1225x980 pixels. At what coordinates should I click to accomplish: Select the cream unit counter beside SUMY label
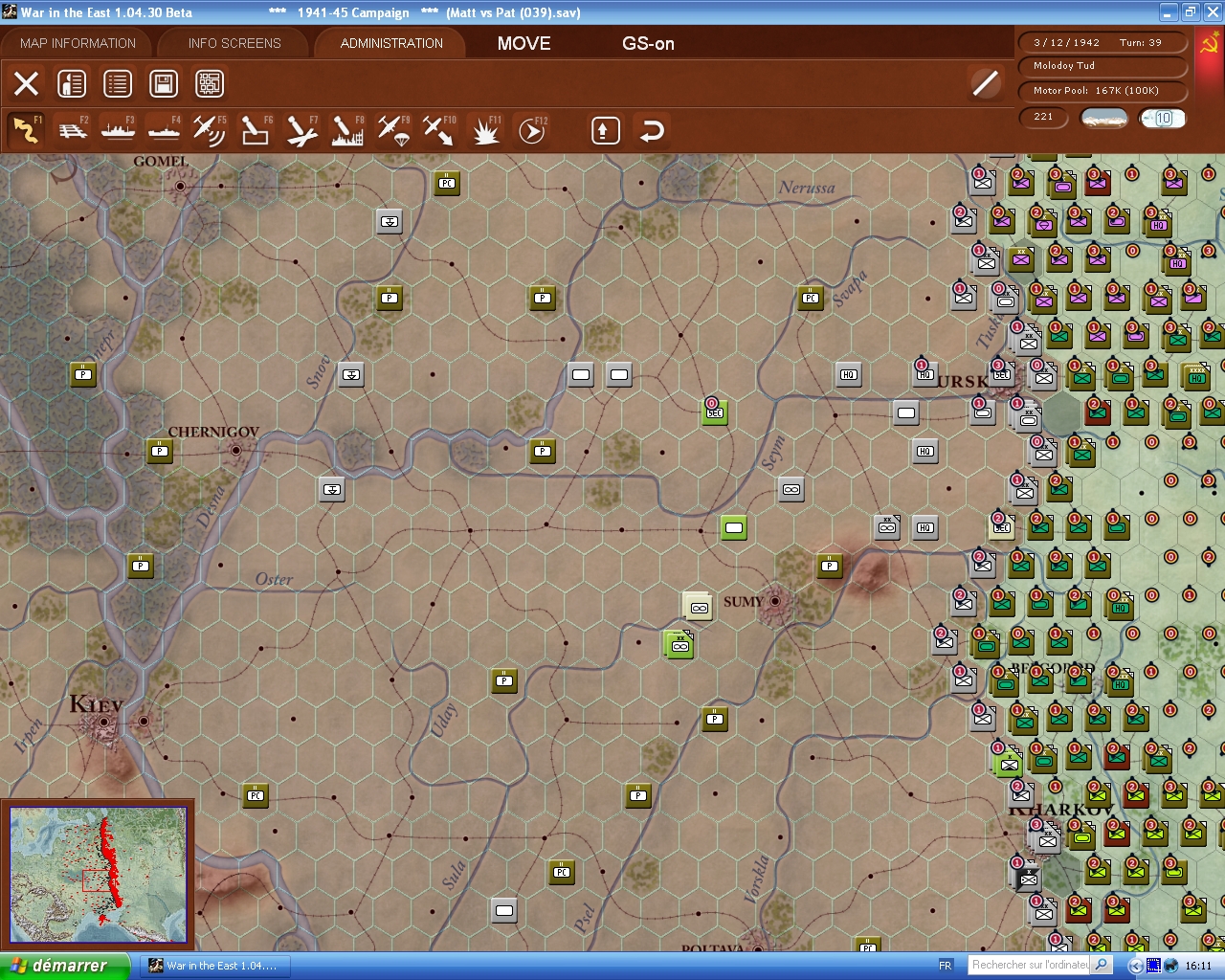point(698,607)
